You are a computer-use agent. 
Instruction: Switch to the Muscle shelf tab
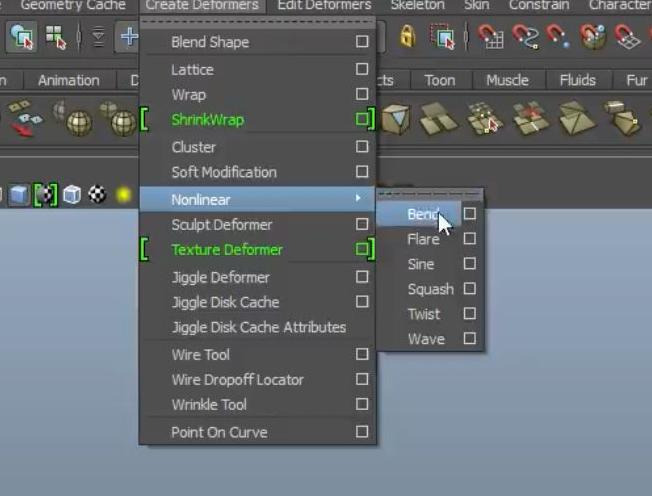coord(507,80)
